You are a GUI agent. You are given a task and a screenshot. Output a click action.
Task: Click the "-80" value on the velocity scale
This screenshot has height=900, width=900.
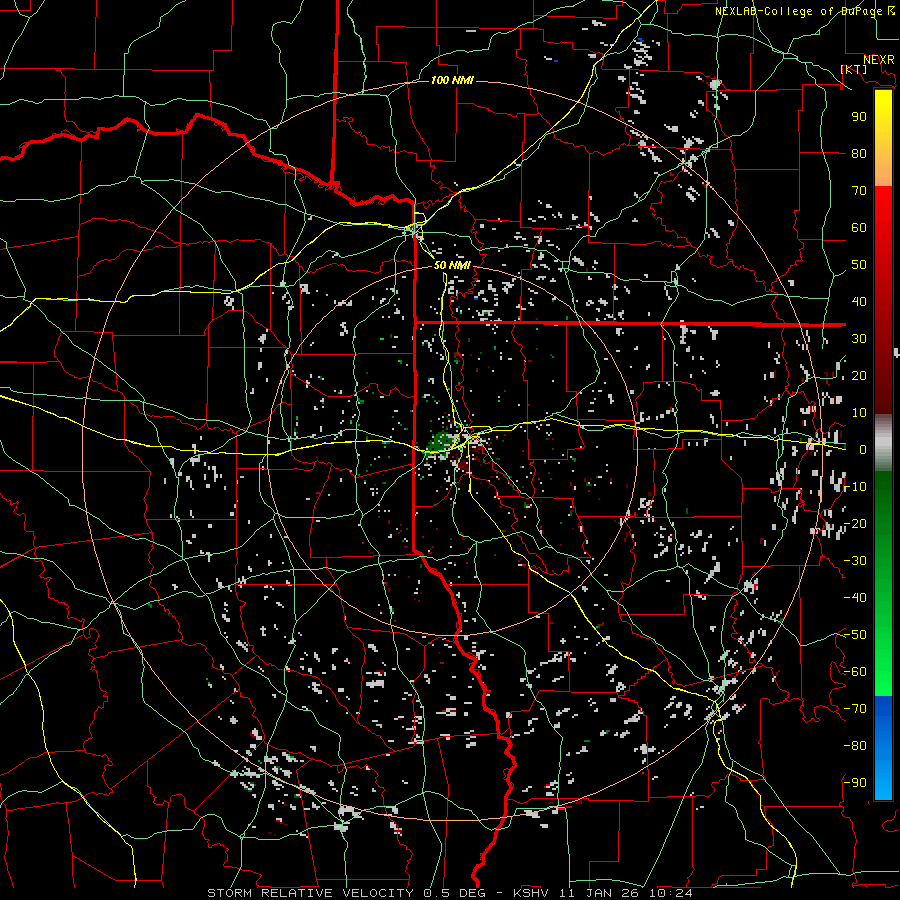[x=855, y=746]
